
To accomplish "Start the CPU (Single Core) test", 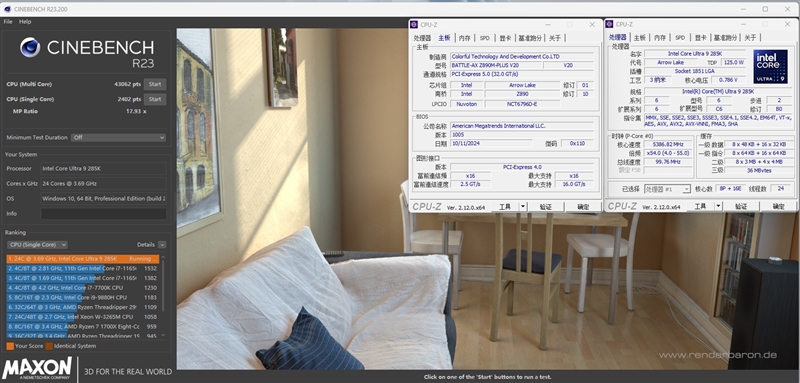I will (155, 99).
